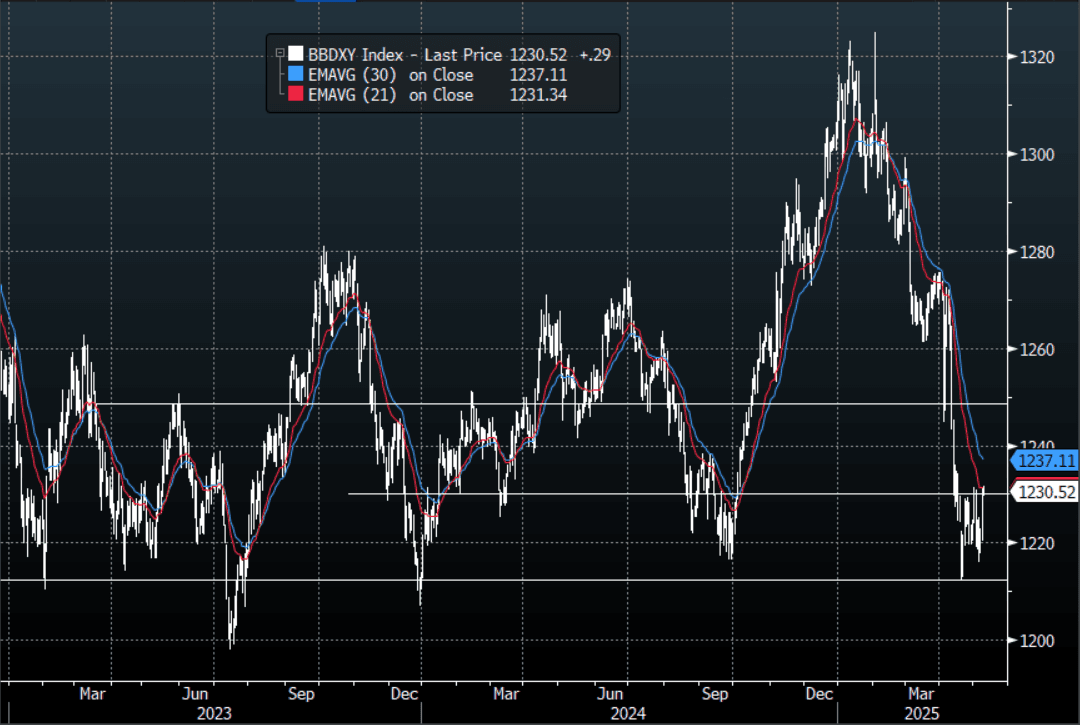Click the white 1230.52 last price tag
Screen dimensions: 1080x725
[x=1045, y=491]
